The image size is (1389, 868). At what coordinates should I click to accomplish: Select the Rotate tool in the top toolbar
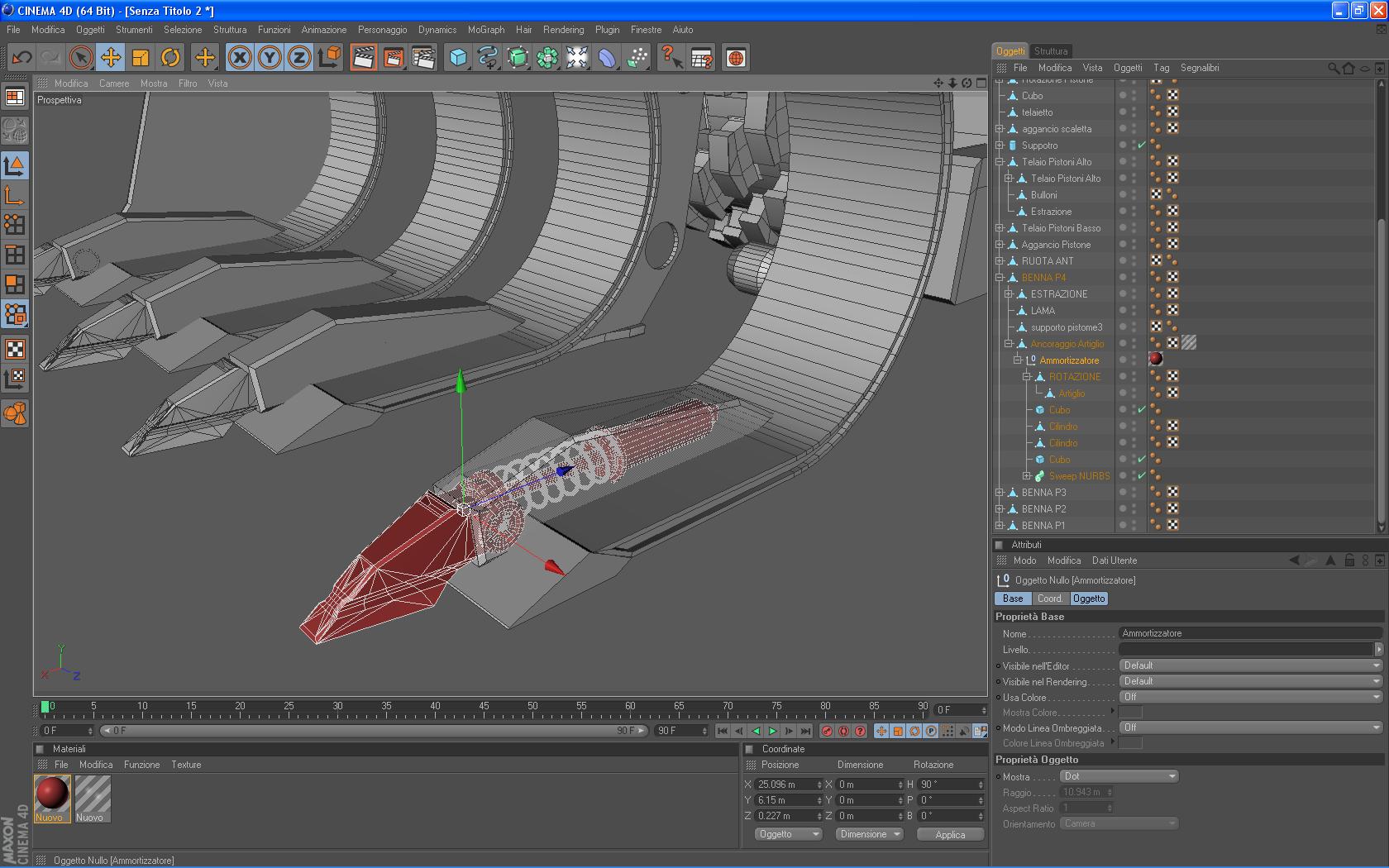coord(170,58)
